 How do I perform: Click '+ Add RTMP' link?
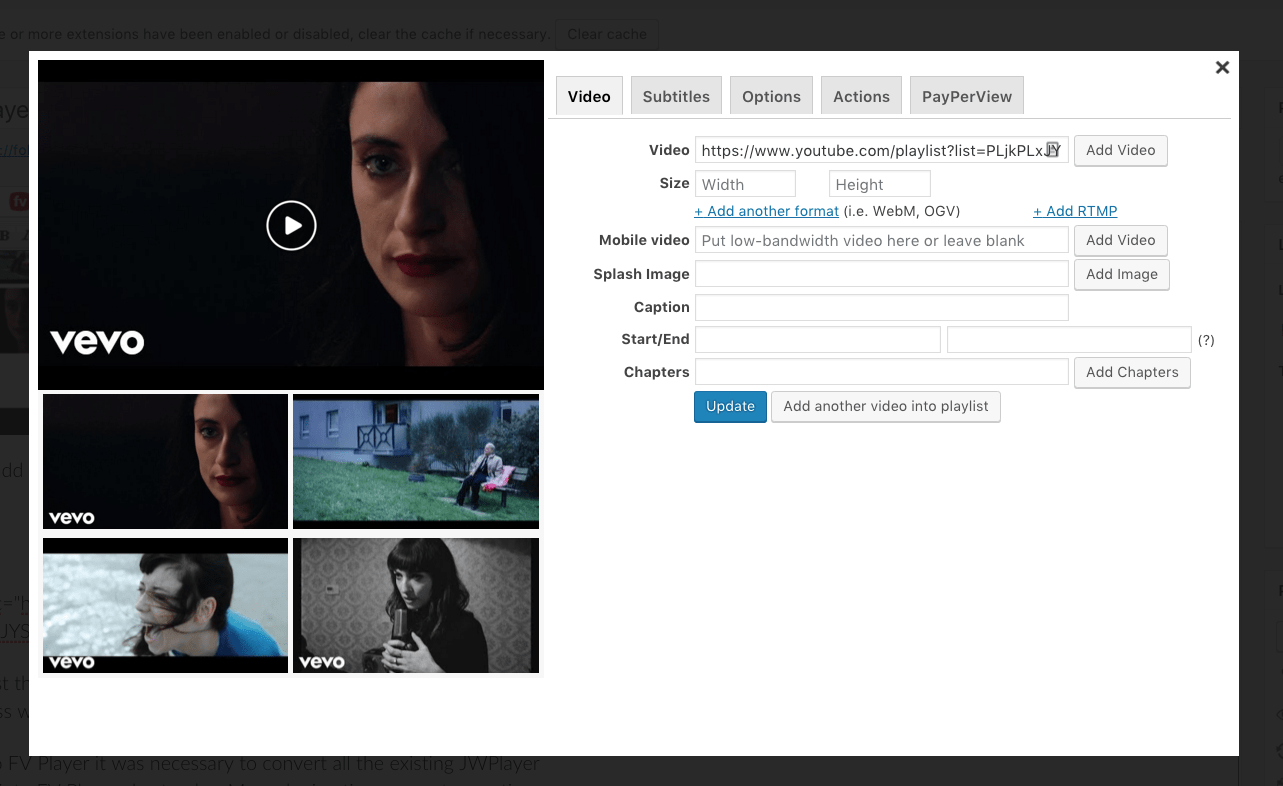coord(1075,211)
